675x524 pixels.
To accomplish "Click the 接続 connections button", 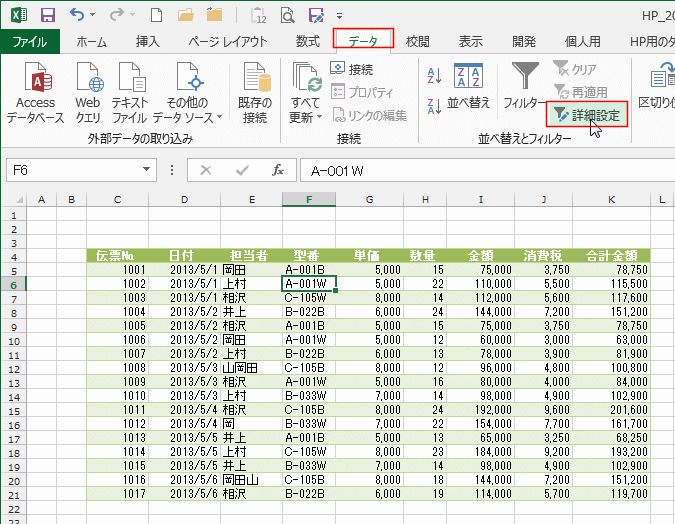I will click(351, 69).
